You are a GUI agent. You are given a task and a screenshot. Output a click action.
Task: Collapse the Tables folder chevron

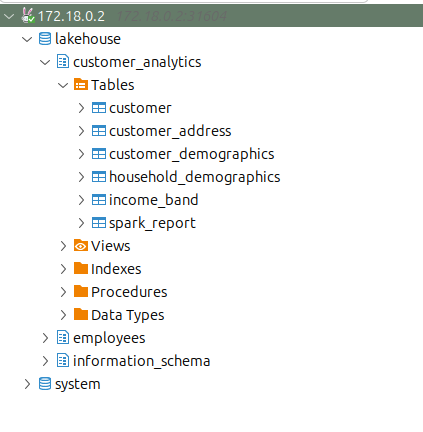pyautogui.click(x=63, y=85)
